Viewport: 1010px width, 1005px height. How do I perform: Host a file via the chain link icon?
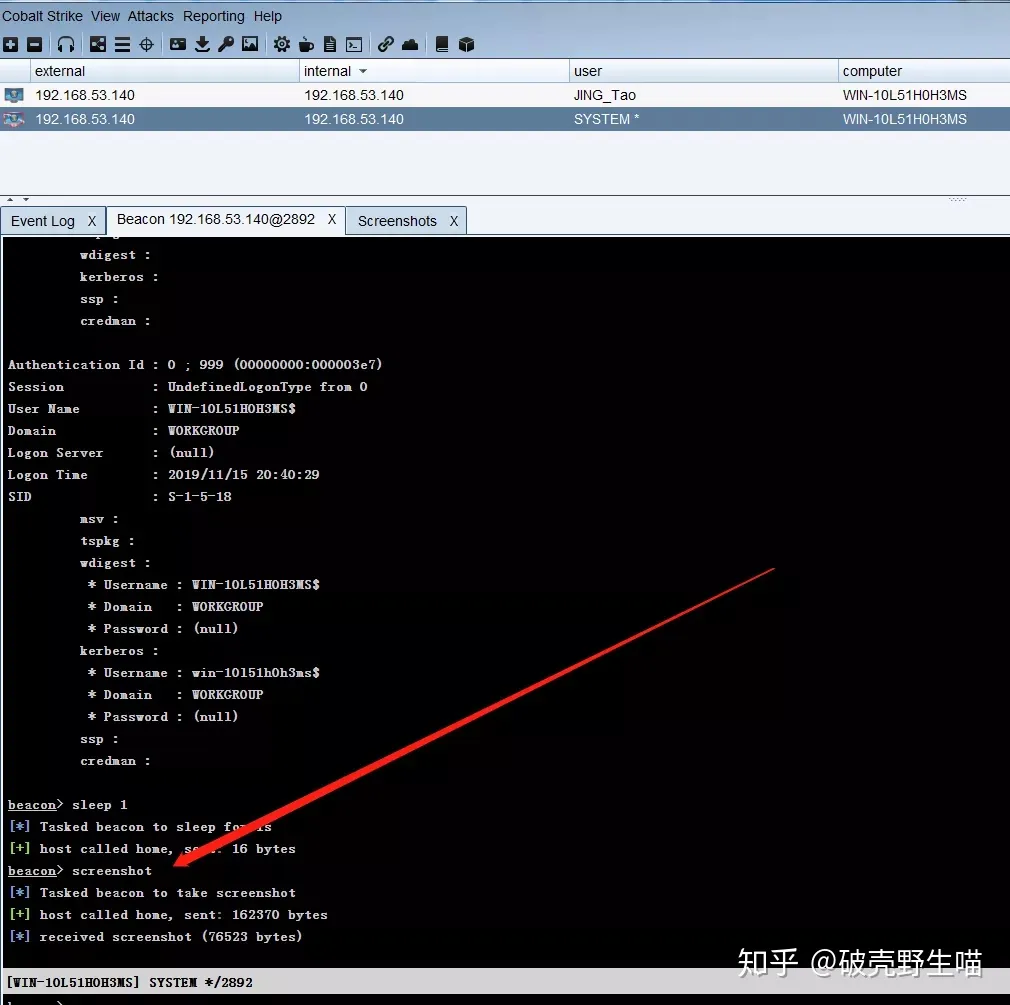[386, 44]
